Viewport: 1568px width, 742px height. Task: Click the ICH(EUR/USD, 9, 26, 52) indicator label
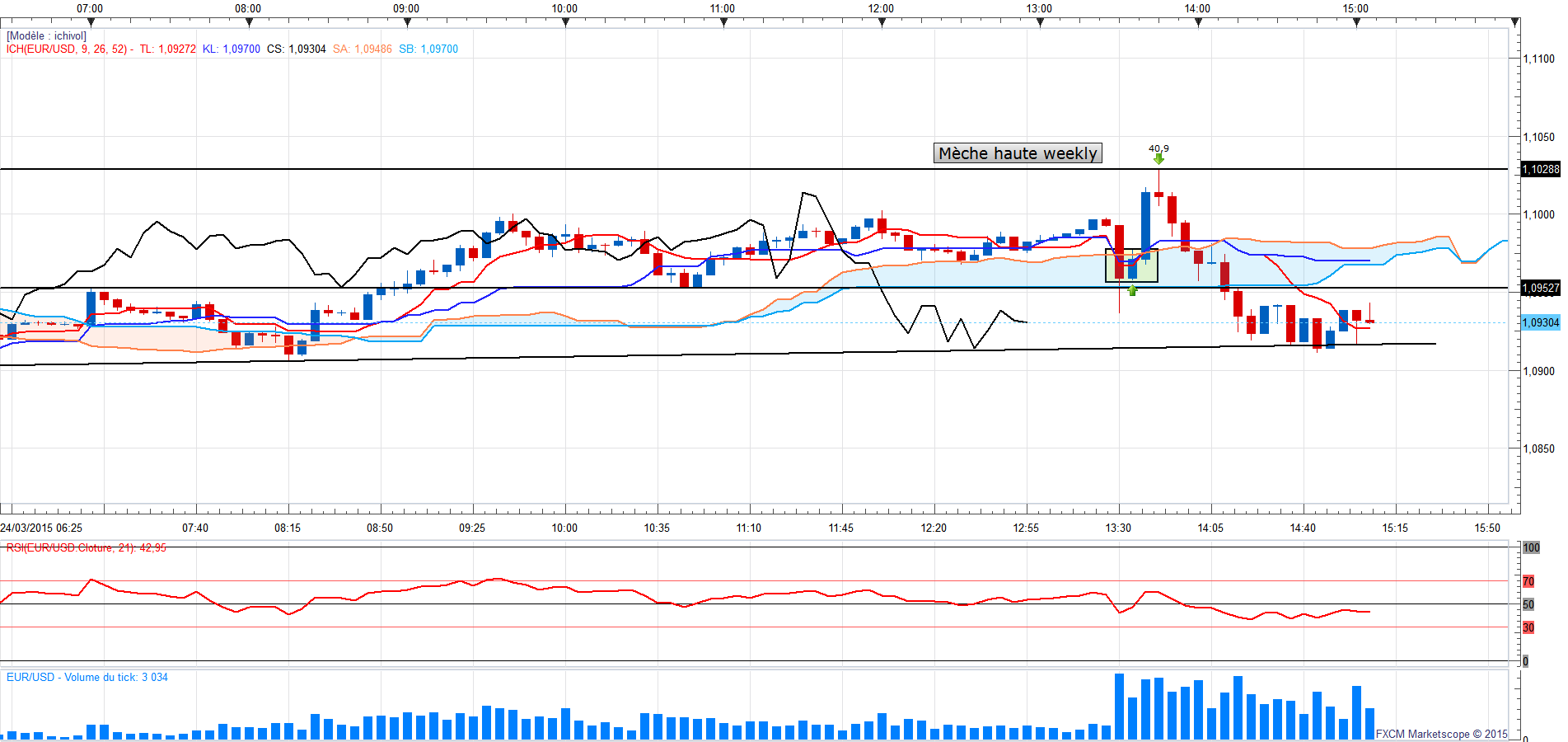pyautogui.click(x=67, y=49)
